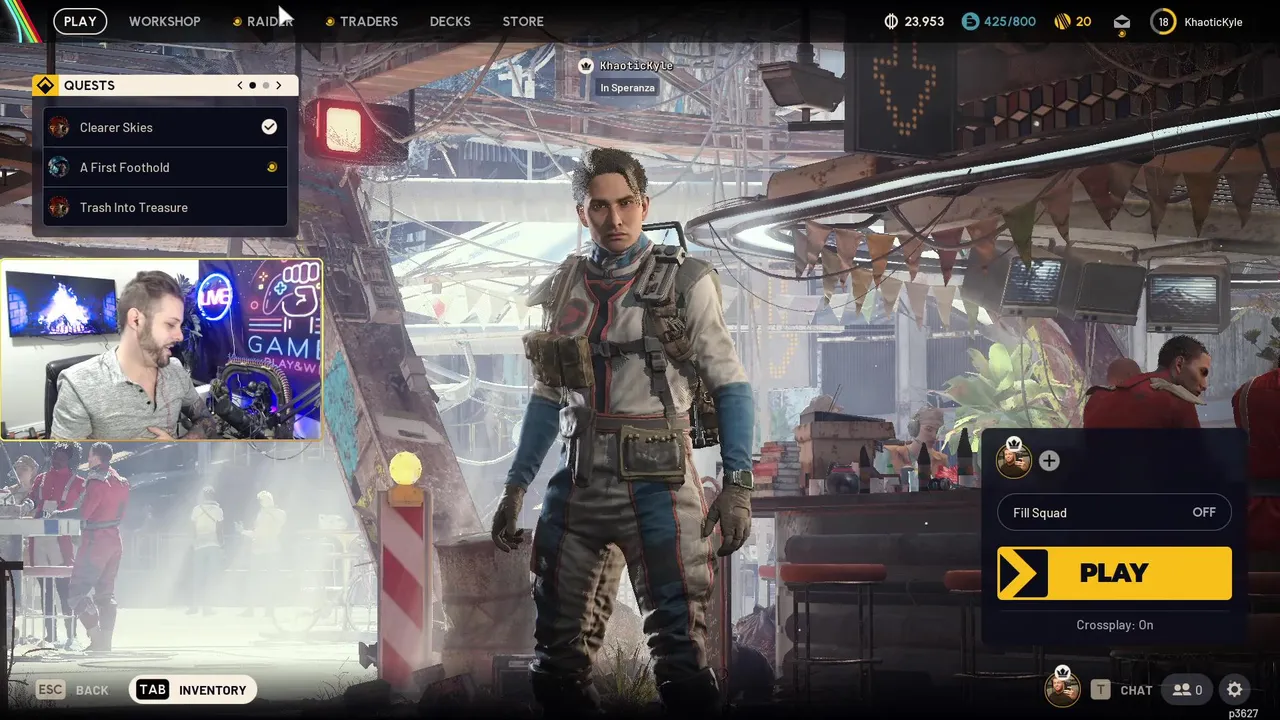Click the crown icon beside KhaoticKyle nameplate
This screenshot has width=1280, height=720.
point(586,65)
